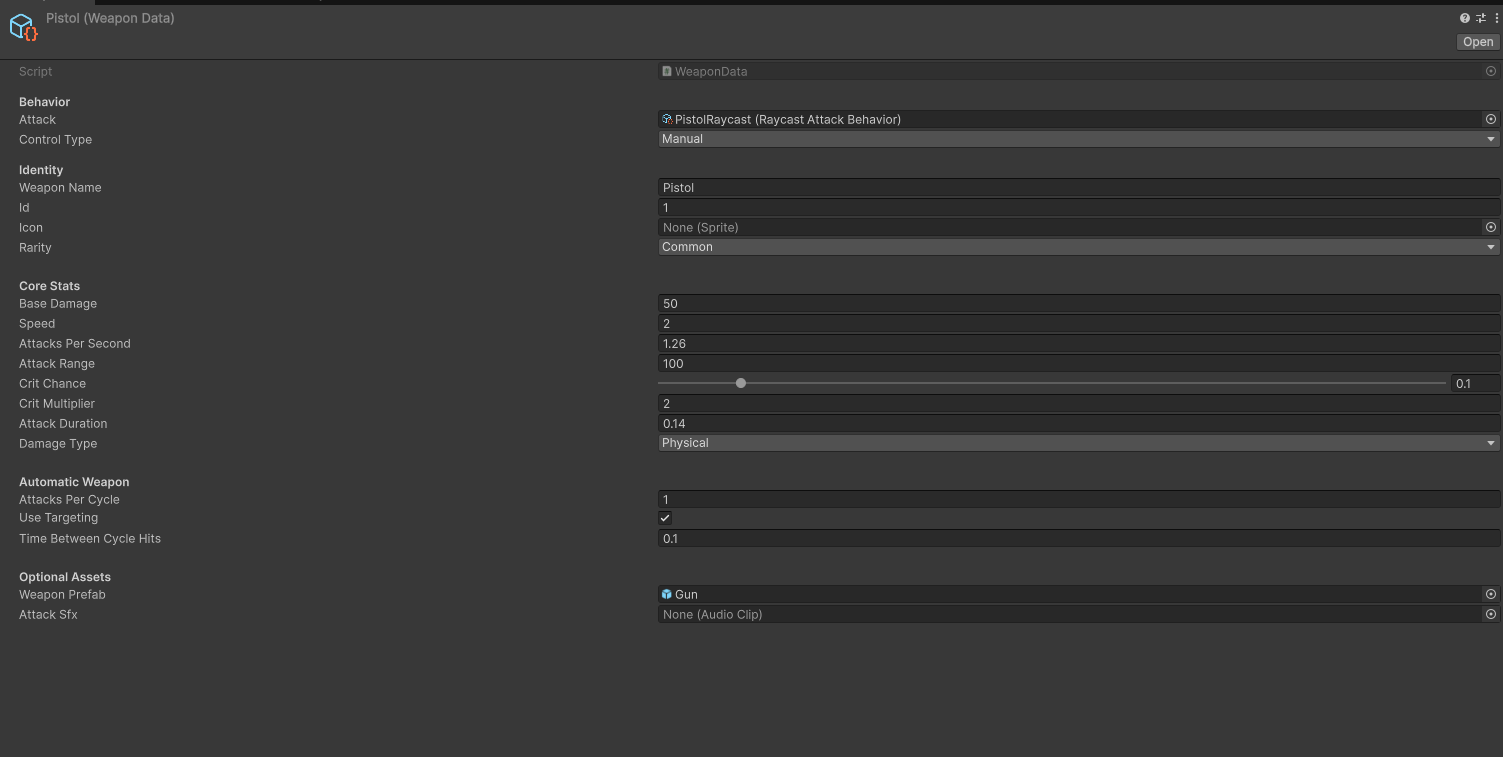Click the object picker for Attack Sfx
The image size is (1503, 757).
point(1491,614)
